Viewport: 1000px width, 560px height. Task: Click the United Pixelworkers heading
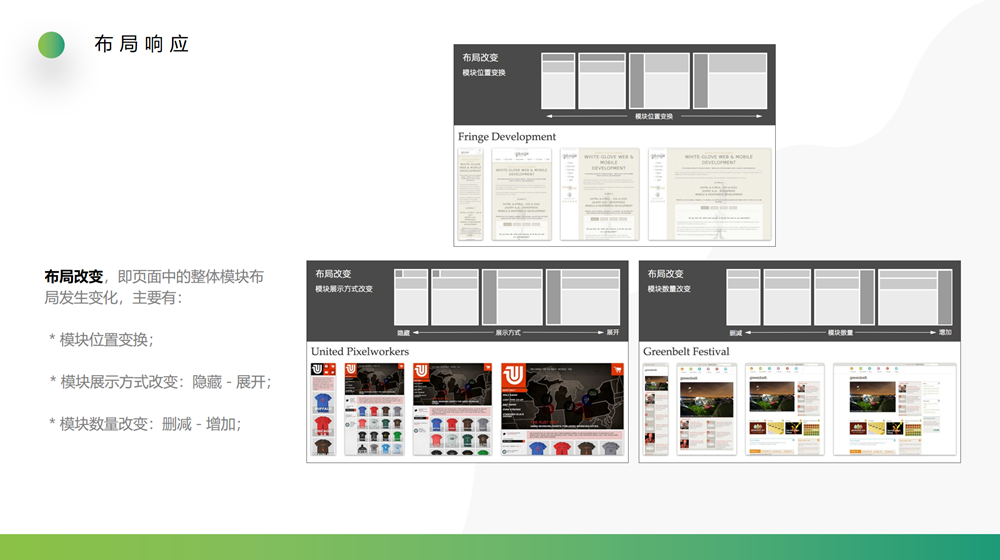coord(360,352)
